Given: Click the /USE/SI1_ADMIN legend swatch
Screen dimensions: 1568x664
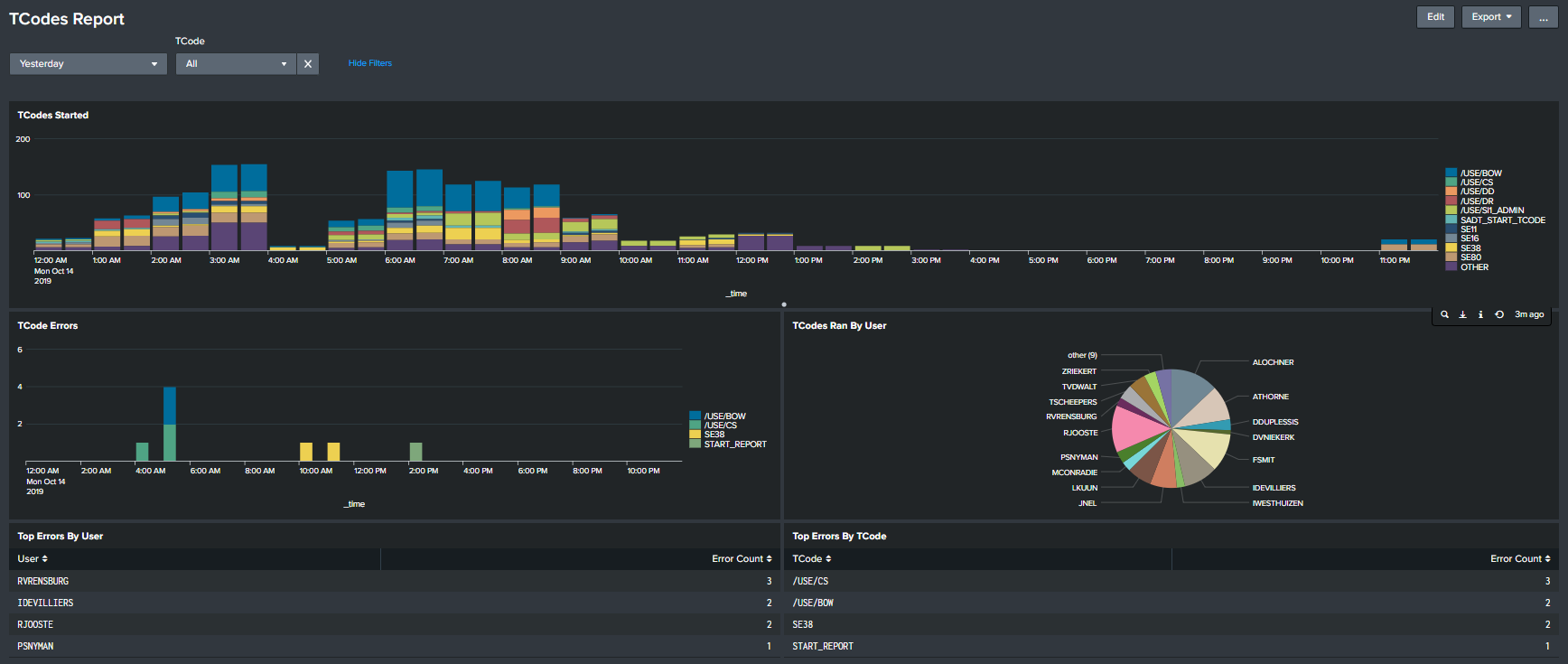Looking at the screenshot, I should tap(1451, 210).
